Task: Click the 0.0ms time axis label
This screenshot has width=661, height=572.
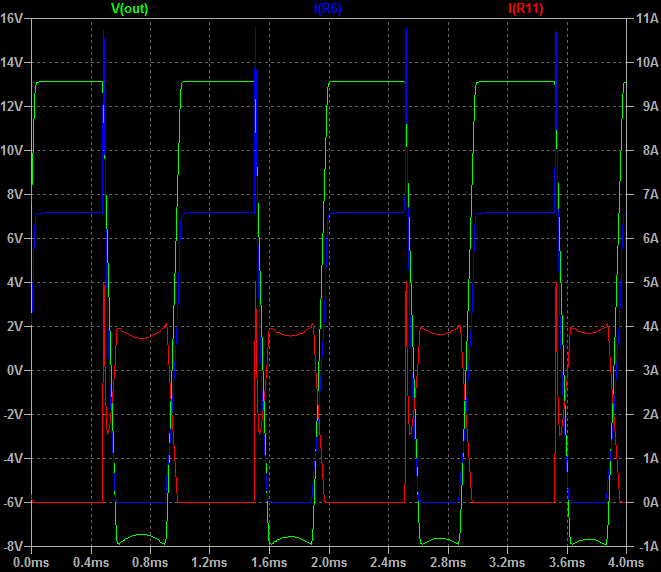Action: (x=31, y=563)
